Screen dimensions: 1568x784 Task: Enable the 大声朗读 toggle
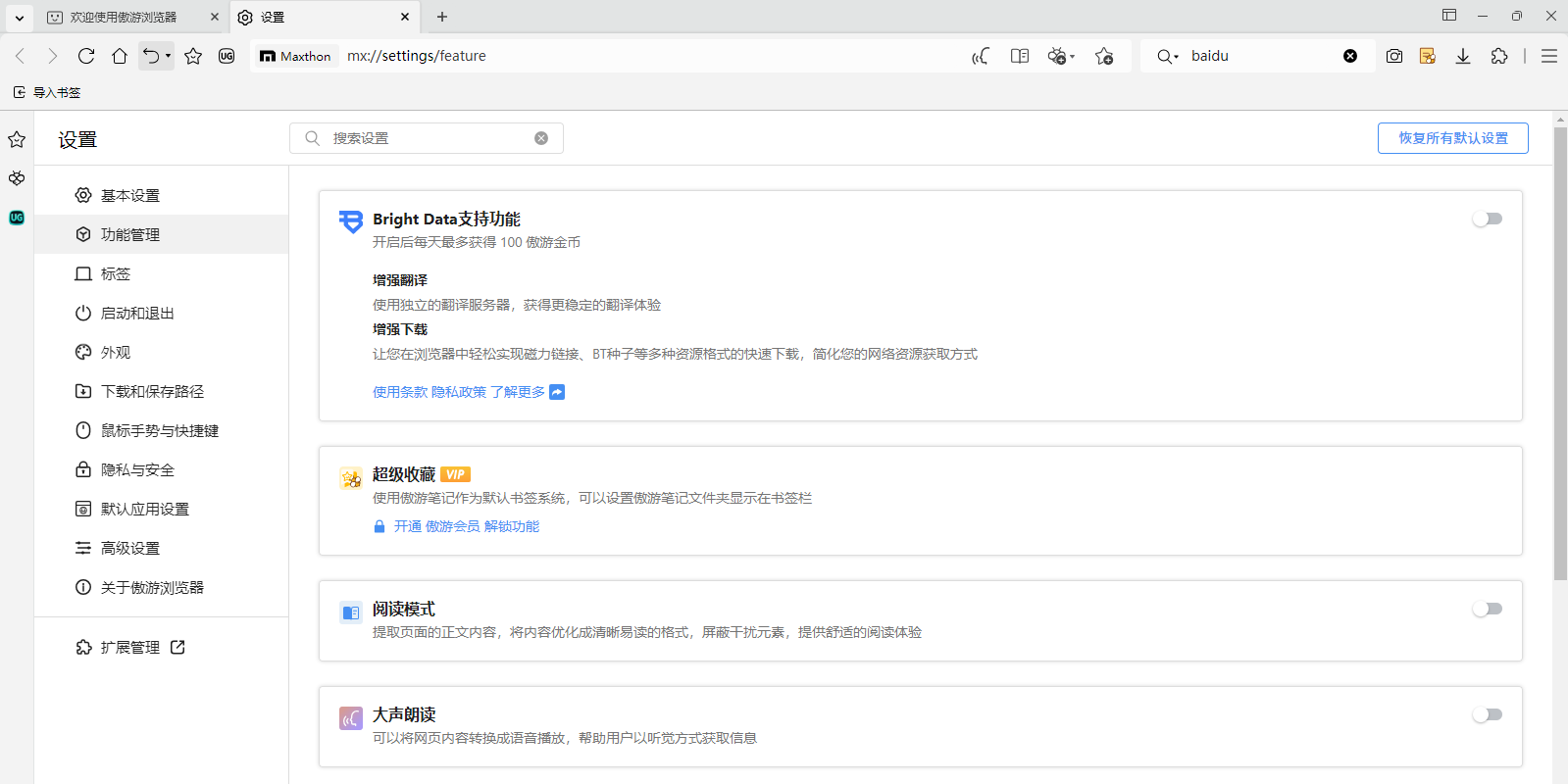point(1487,715)
